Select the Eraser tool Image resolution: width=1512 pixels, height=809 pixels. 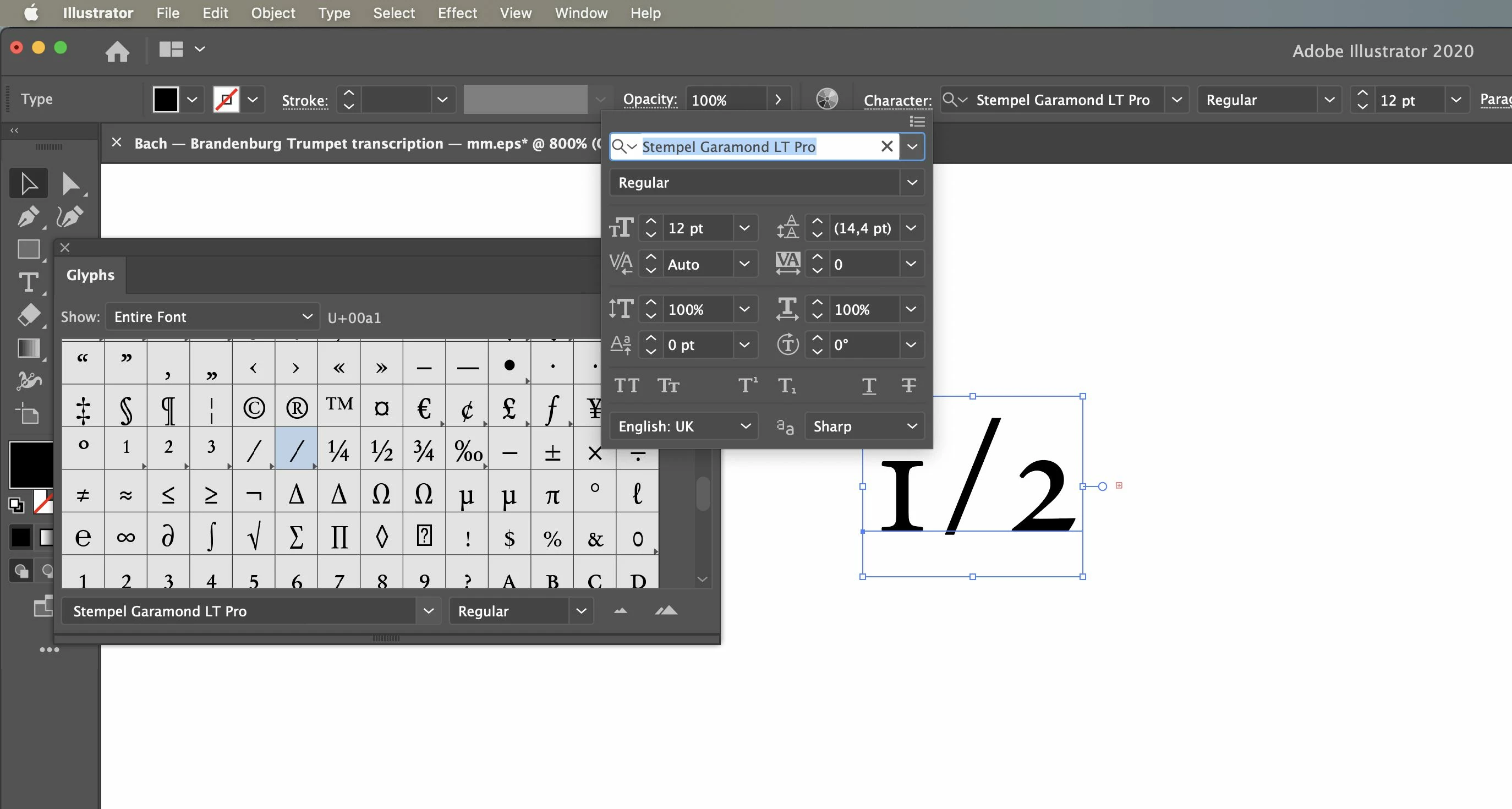coord(29,315)
